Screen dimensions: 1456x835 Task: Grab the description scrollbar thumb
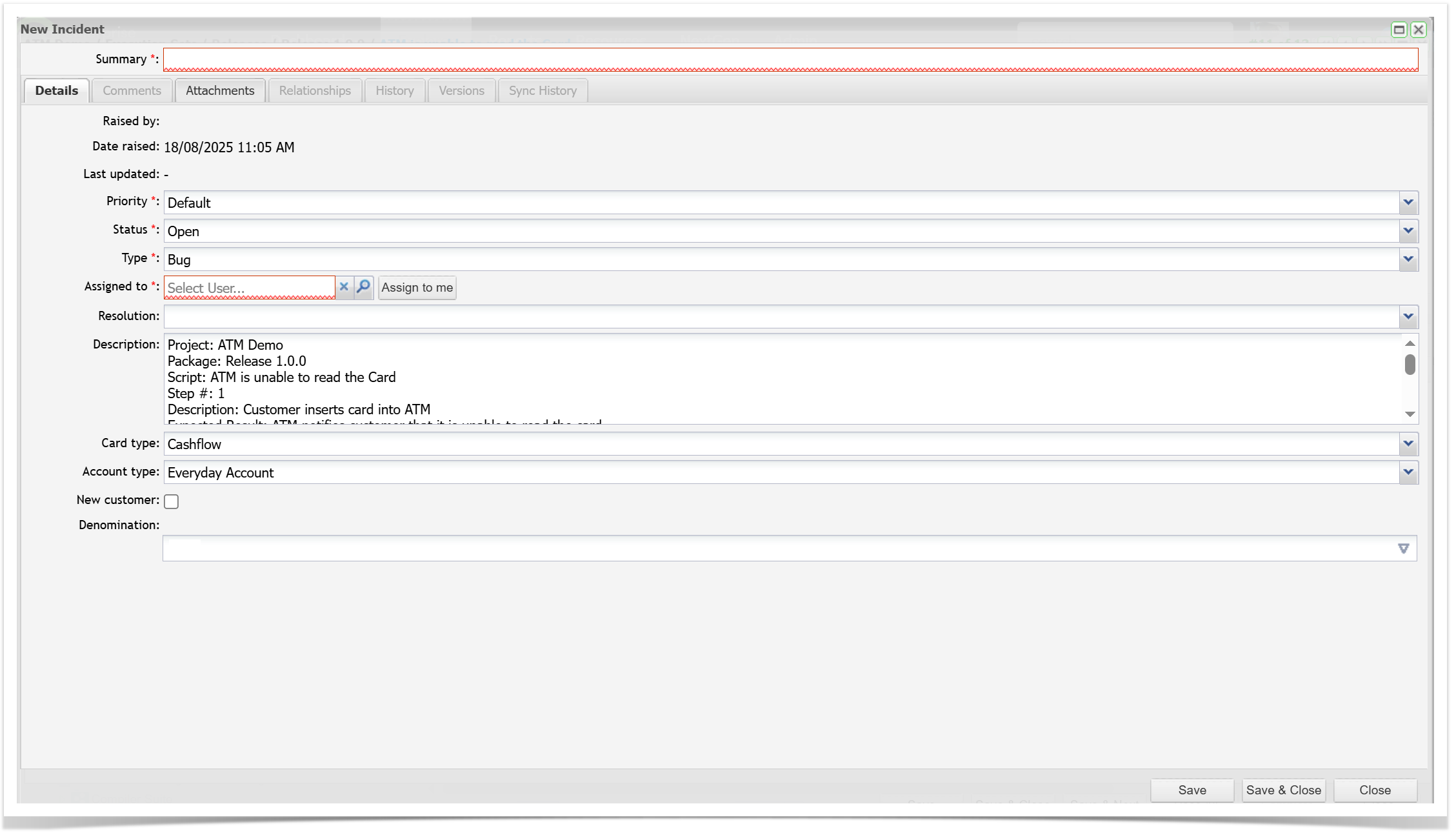click(x=1410, y=365)
